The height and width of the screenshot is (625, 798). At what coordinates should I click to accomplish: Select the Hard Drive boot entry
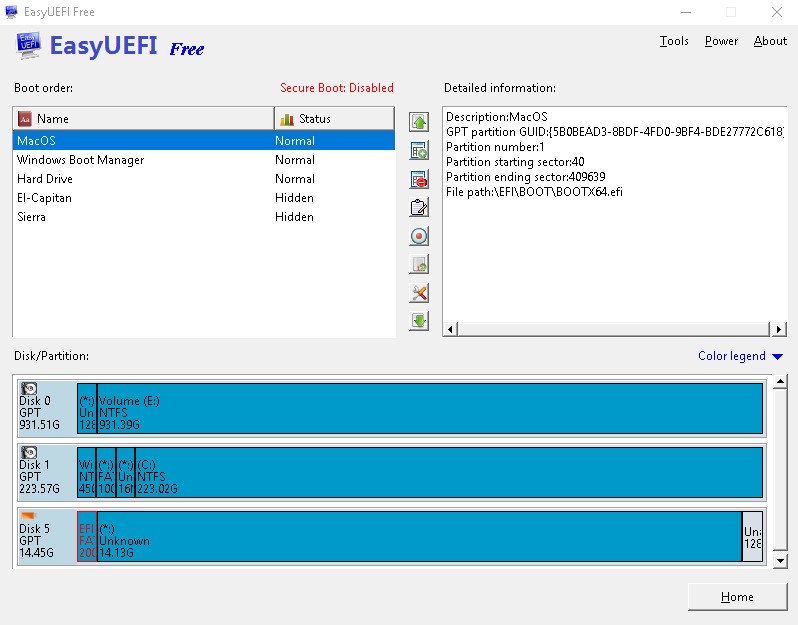click(x=204, y=179)
